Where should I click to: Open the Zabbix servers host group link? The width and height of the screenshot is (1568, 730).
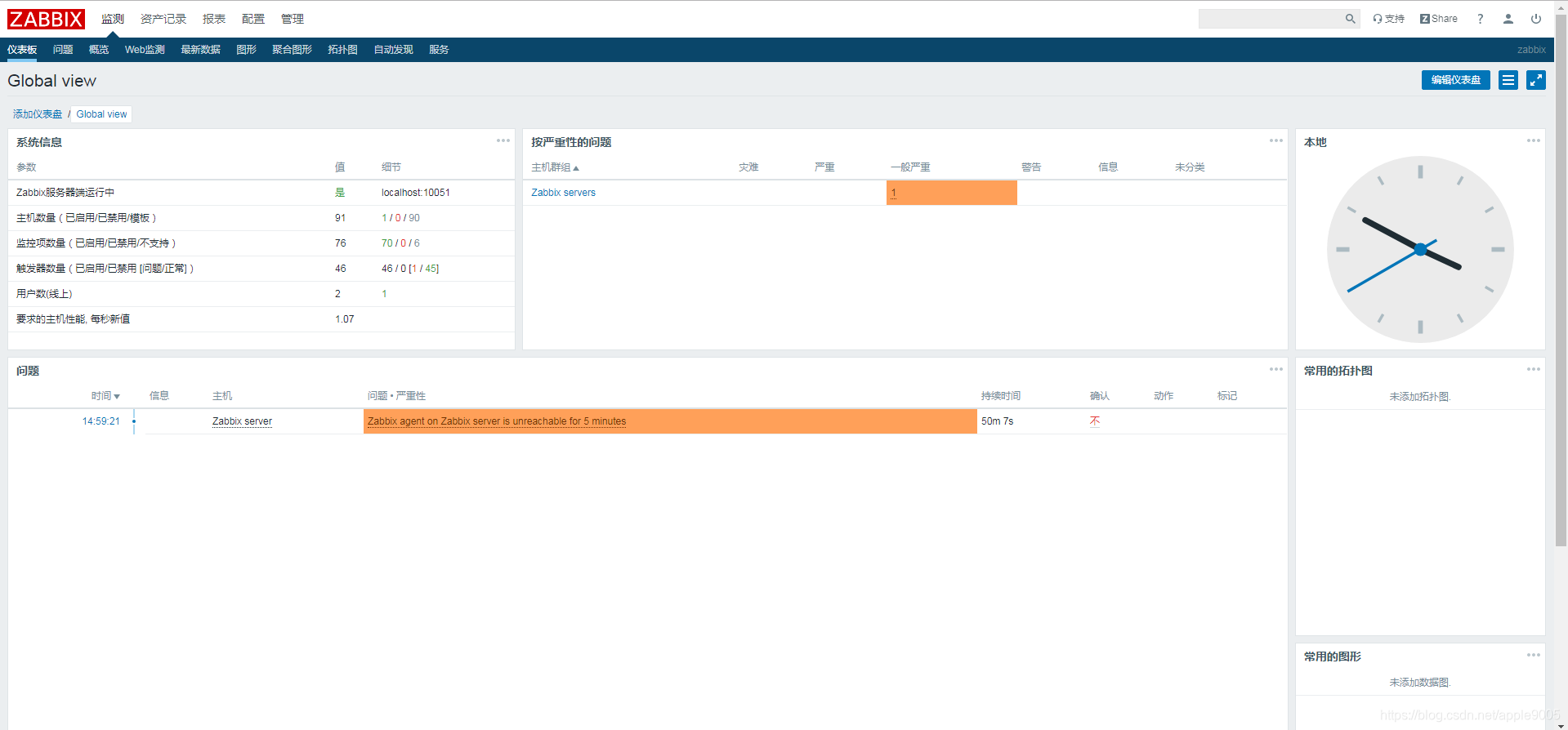[563, 193]
